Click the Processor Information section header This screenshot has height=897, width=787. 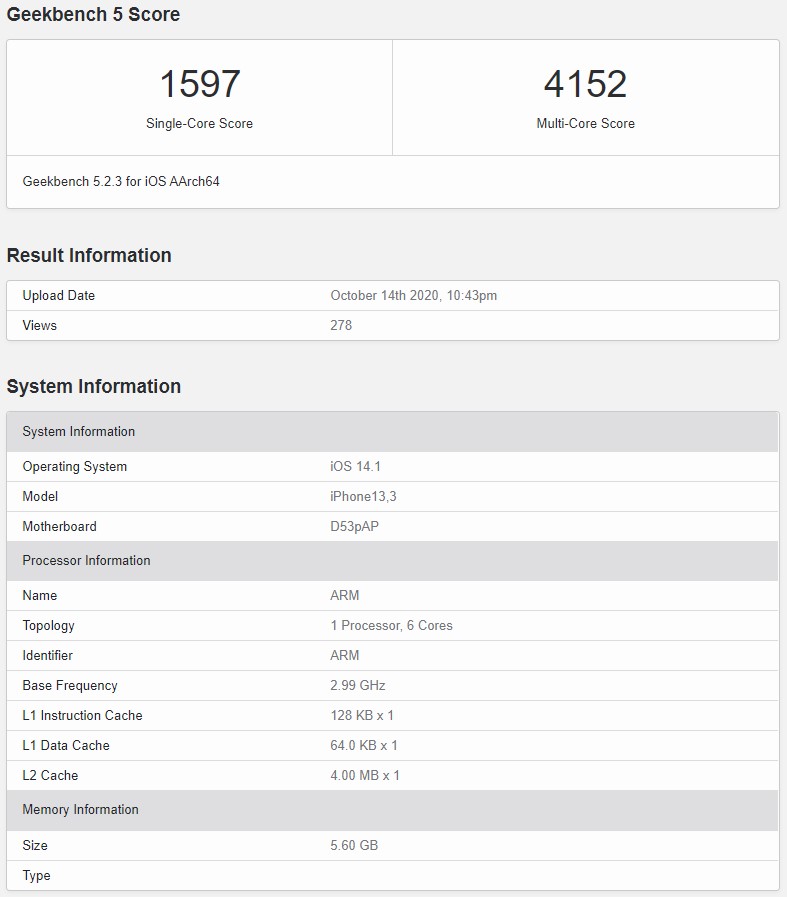[392, 561]
